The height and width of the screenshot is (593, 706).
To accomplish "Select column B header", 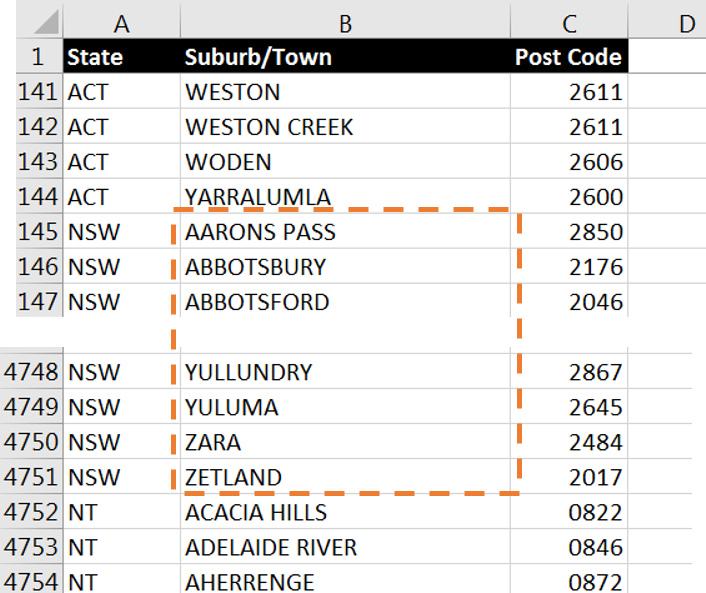I will point(345,23).
